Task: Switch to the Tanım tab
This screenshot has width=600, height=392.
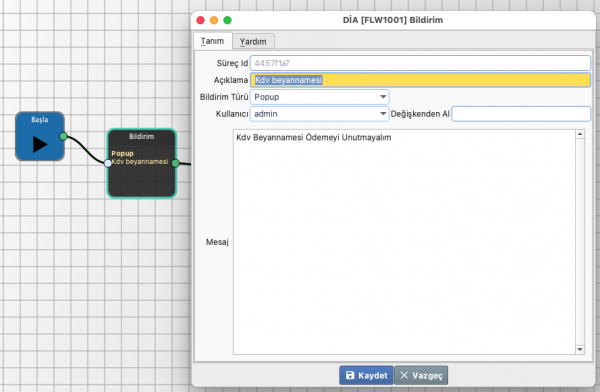Action: [213, 41]
